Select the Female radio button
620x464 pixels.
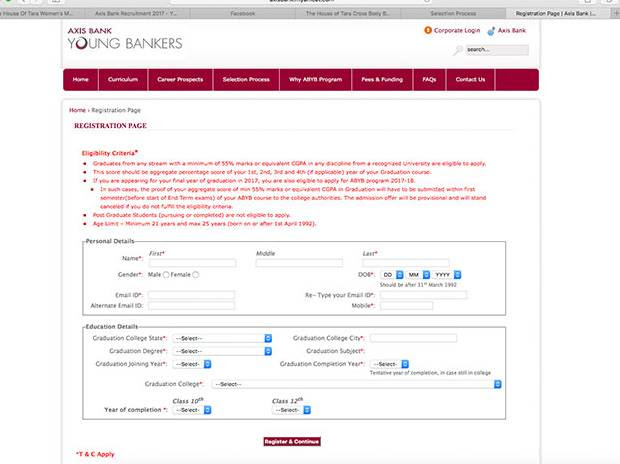click(196, 275)
